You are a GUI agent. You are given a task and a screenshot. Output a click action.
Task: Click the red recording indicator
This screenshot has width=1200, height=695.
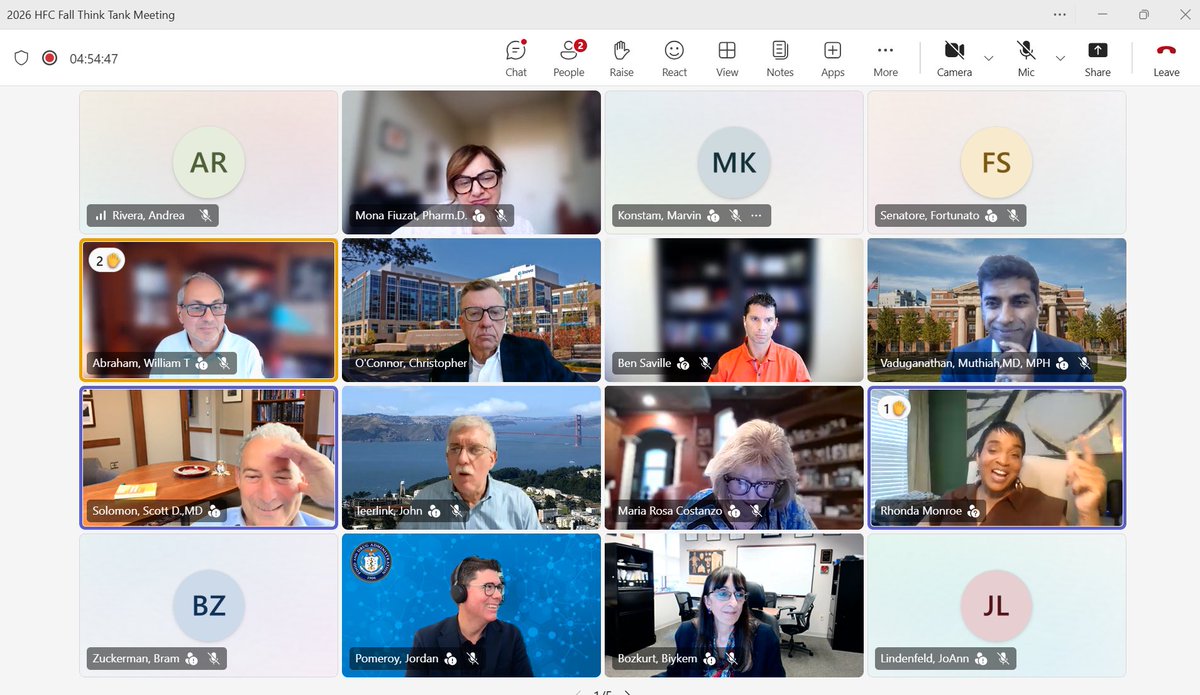(49, 58)
